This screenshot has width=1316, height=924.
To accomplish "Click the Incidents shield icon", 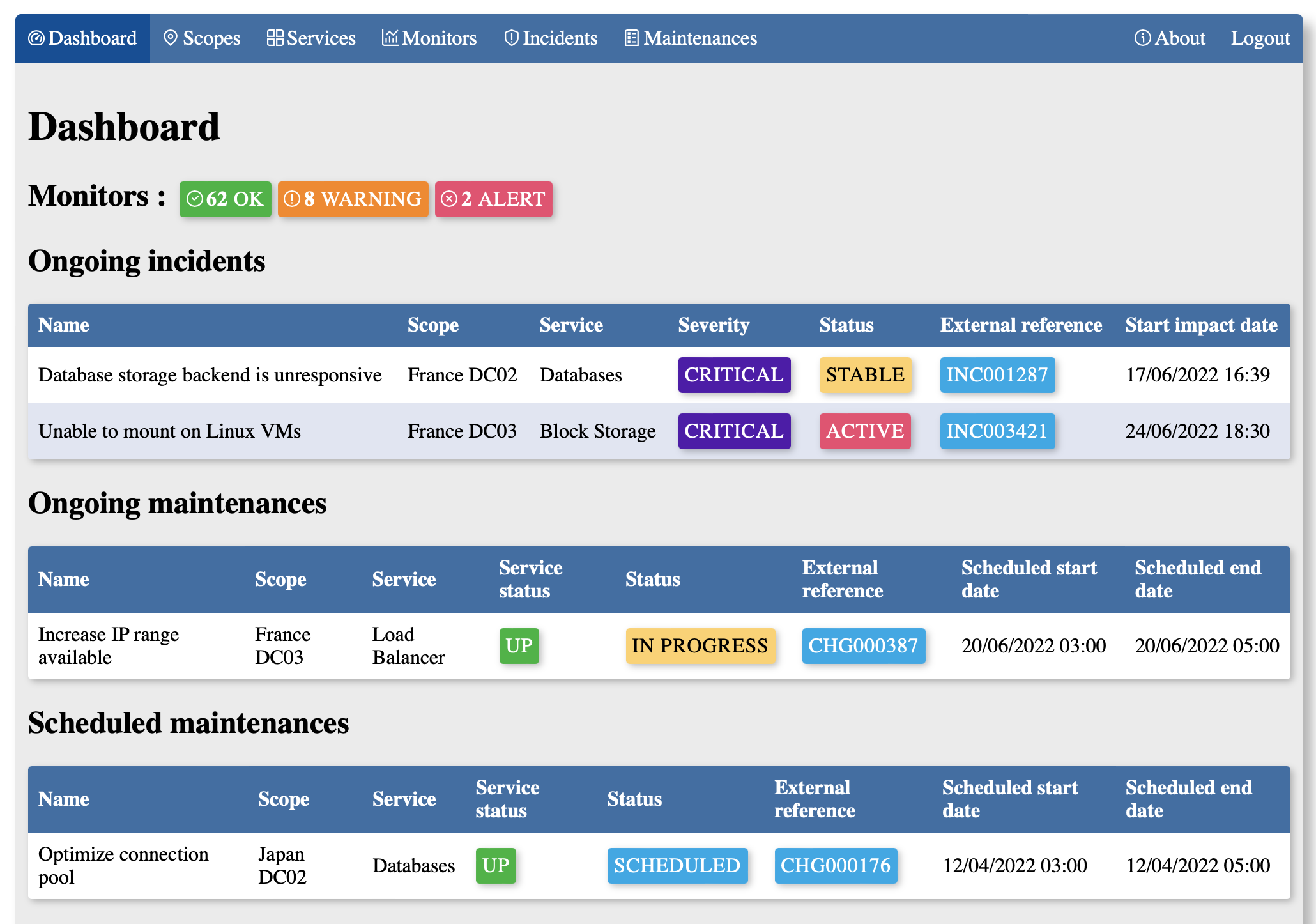I will 512,38.
